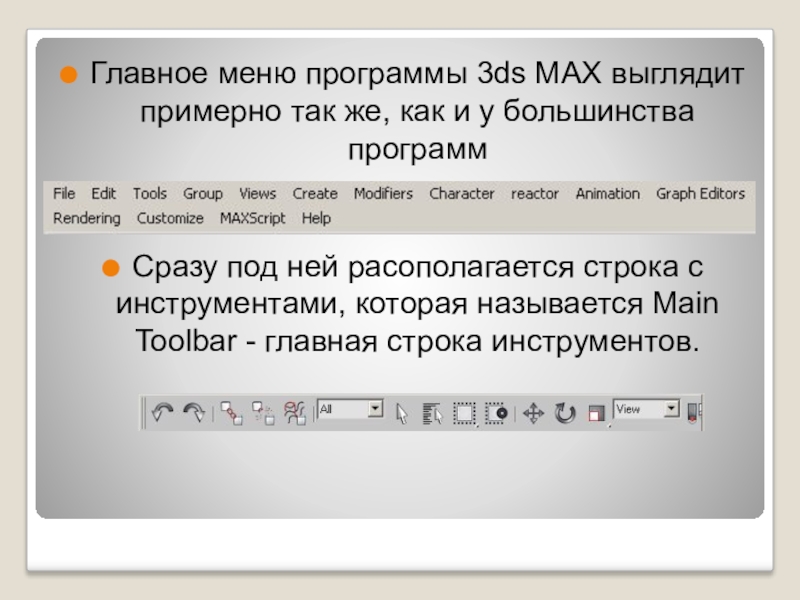Select the Bind to Space Warp tool

(x=295, y=413)
